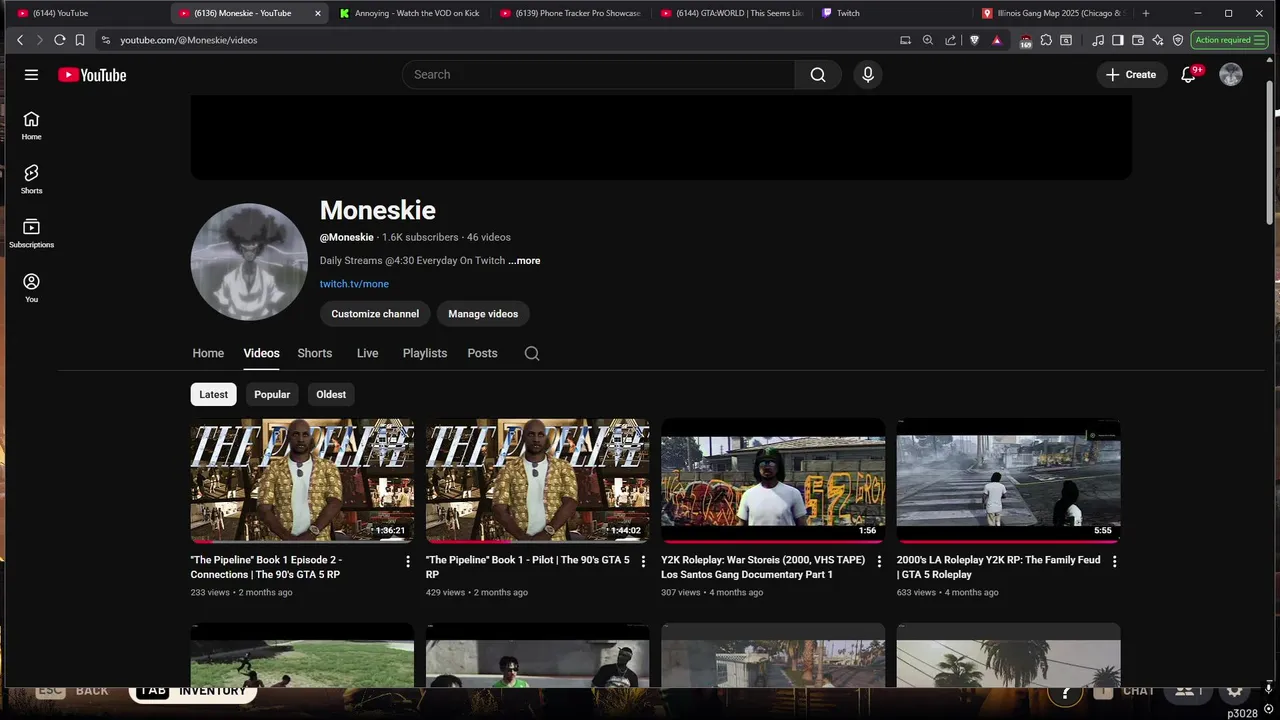
Task: Click the Create button
Action: pos(1131,75)
